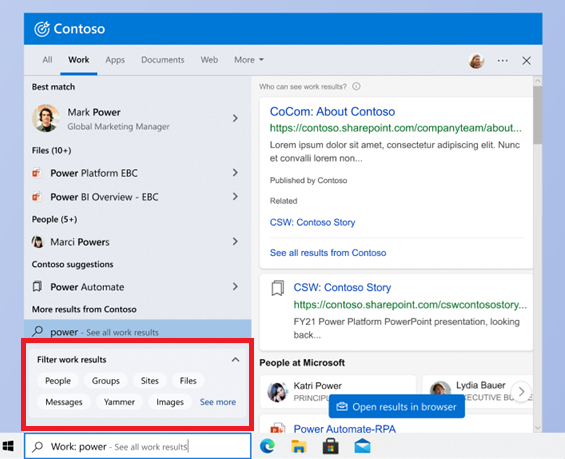Viewport: 565px width, 459px height.
Task: Expand the Mark Power result arrow
Action: pos(235,118)
